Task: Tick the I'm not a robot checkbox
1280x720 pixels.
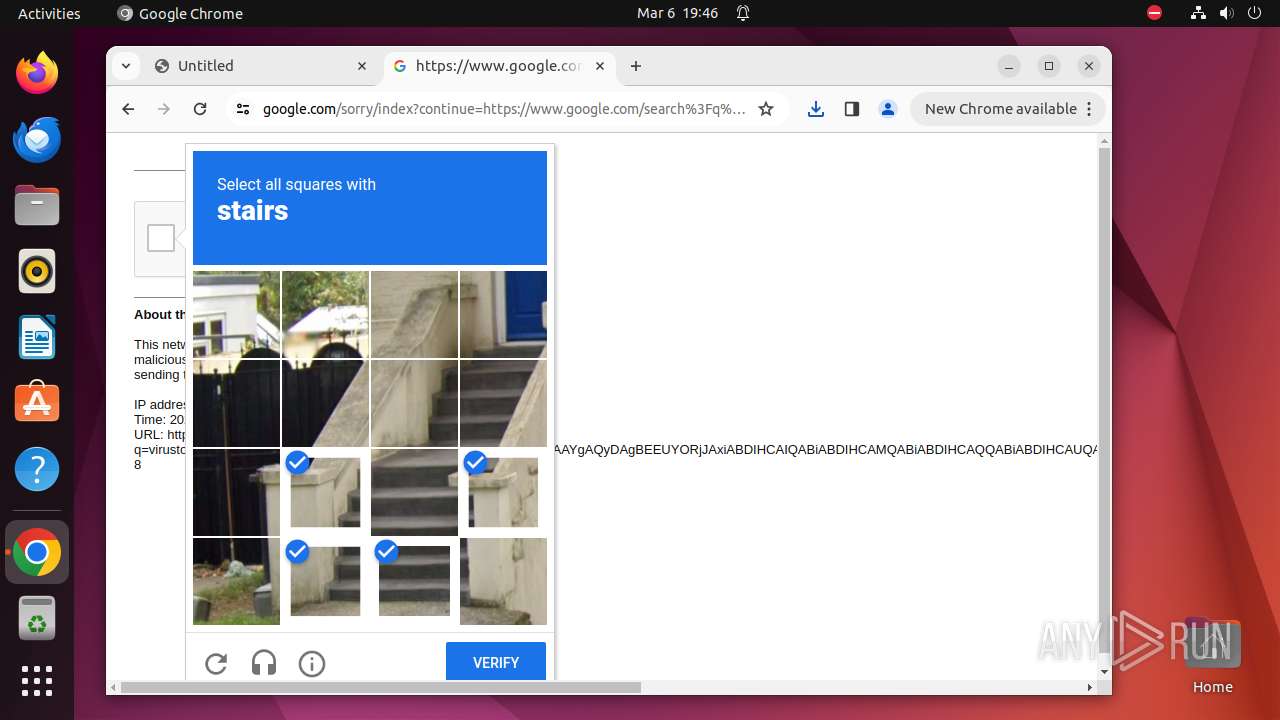Action: coord(161,238)
